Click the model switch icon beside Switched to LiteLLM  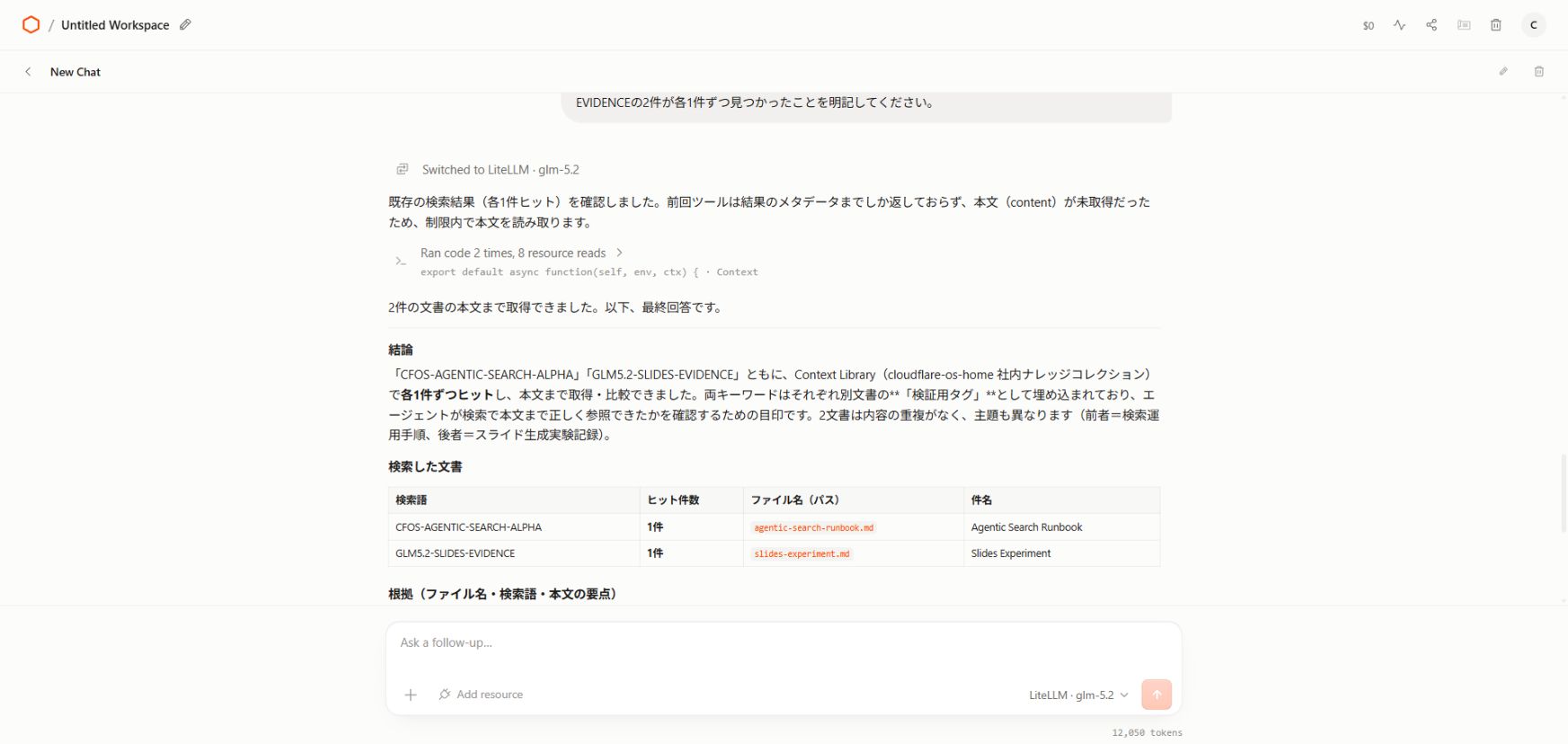(403, 169)
